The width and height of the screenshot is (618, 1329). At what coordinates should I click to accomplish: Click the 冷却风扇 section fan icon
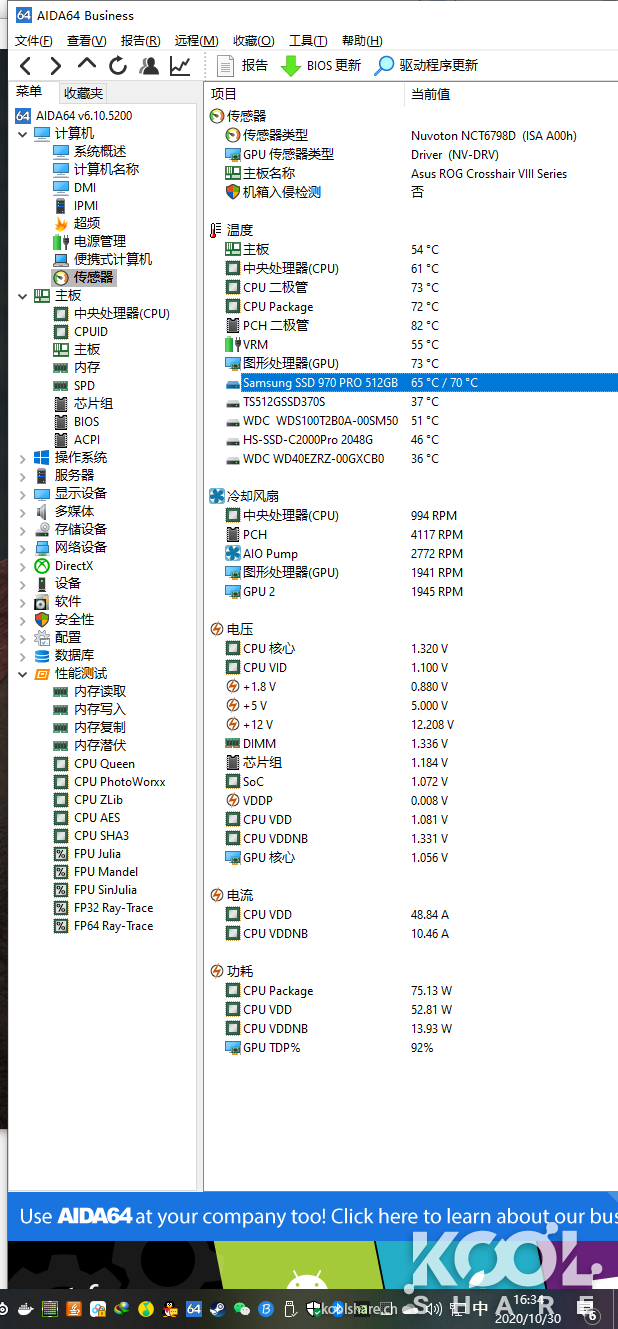click(217, 496)
